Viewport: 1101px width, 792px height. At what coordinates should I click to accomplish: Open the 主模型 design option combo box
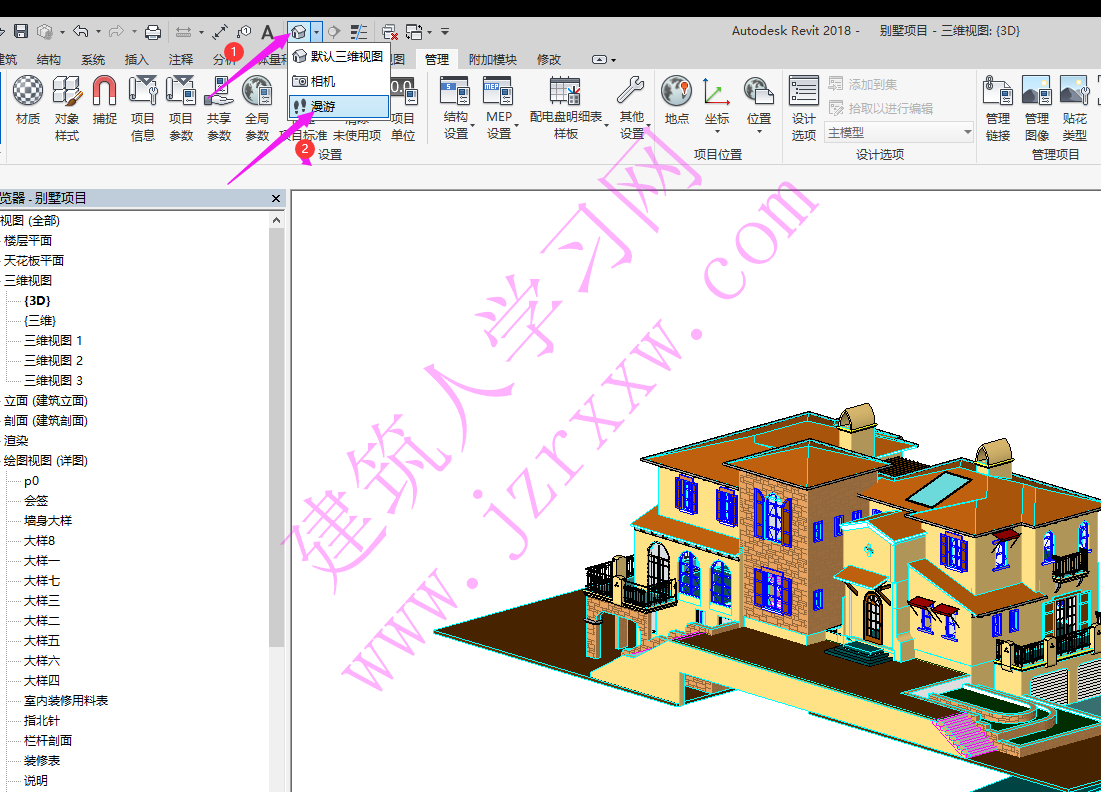pyautogui.click(x=899, y=132)
